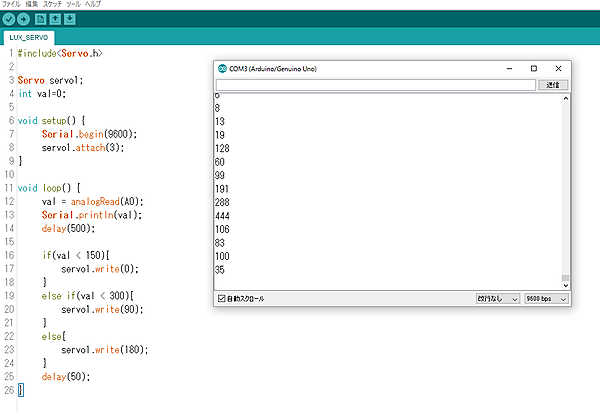Open the 9600 bps baud rate dropdown
This screenshot has height=413, width=600.
pyautogui.click(x=547, y=298)
